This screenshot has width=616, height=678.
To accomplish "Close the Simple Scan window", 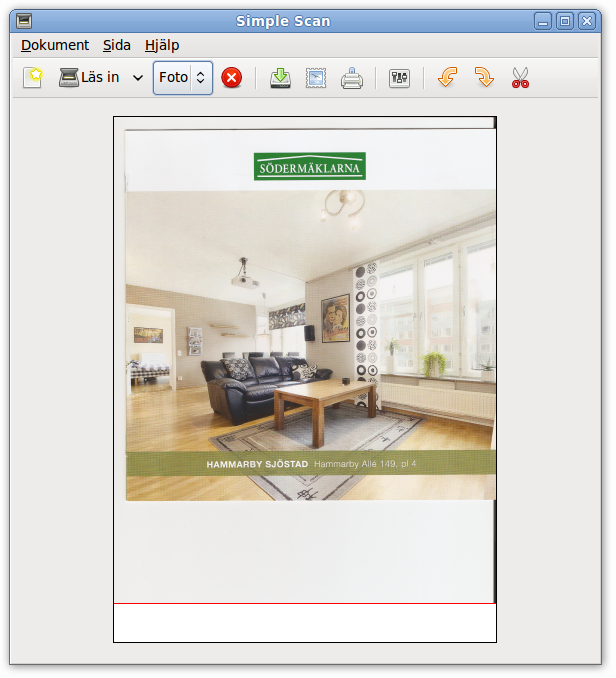I will (587, 21).
